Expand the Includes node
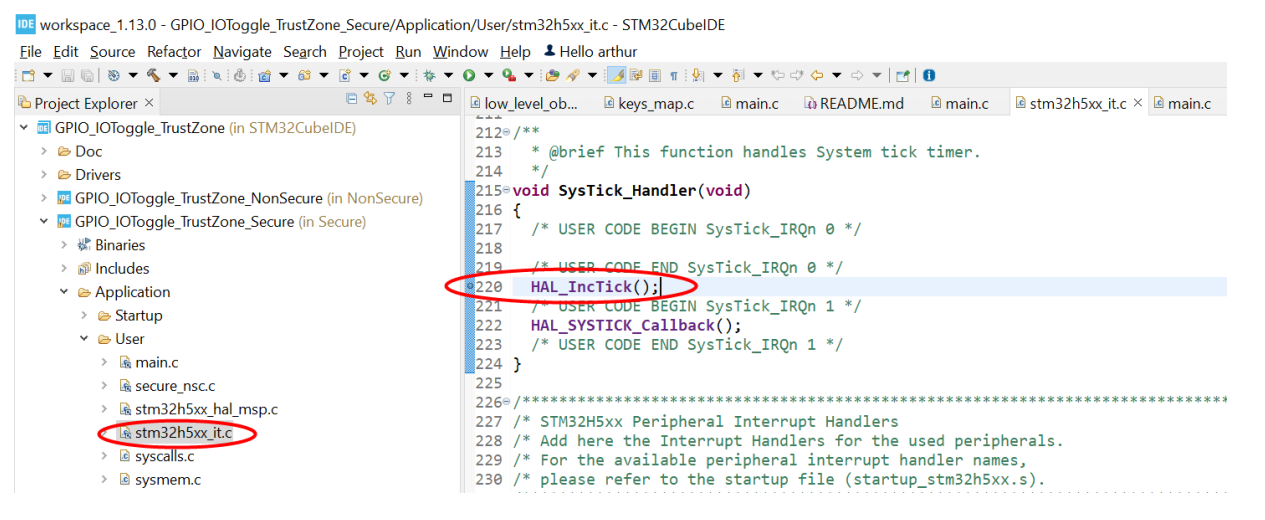Image resolution: width=1265 pixels, height=520 pixels. click(64, 268)
